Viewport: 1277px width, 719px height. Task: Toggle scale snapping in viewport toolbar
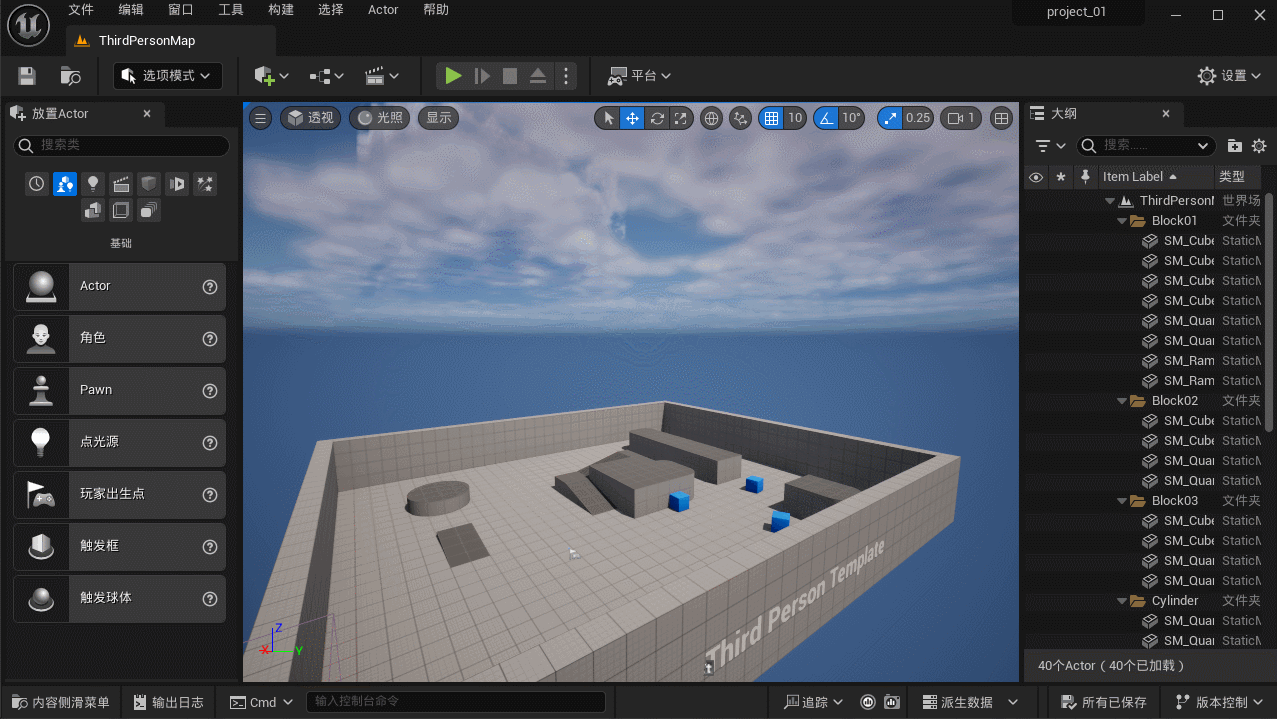click(x=889, y=118)
